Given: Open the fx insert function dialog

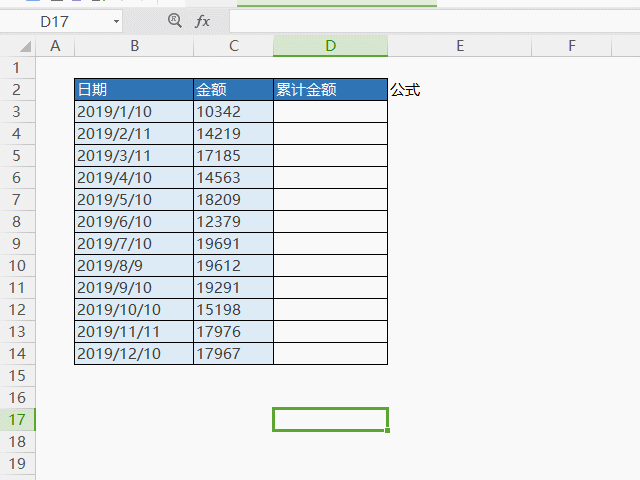Looking at the screenshot, I should [202, 21].
